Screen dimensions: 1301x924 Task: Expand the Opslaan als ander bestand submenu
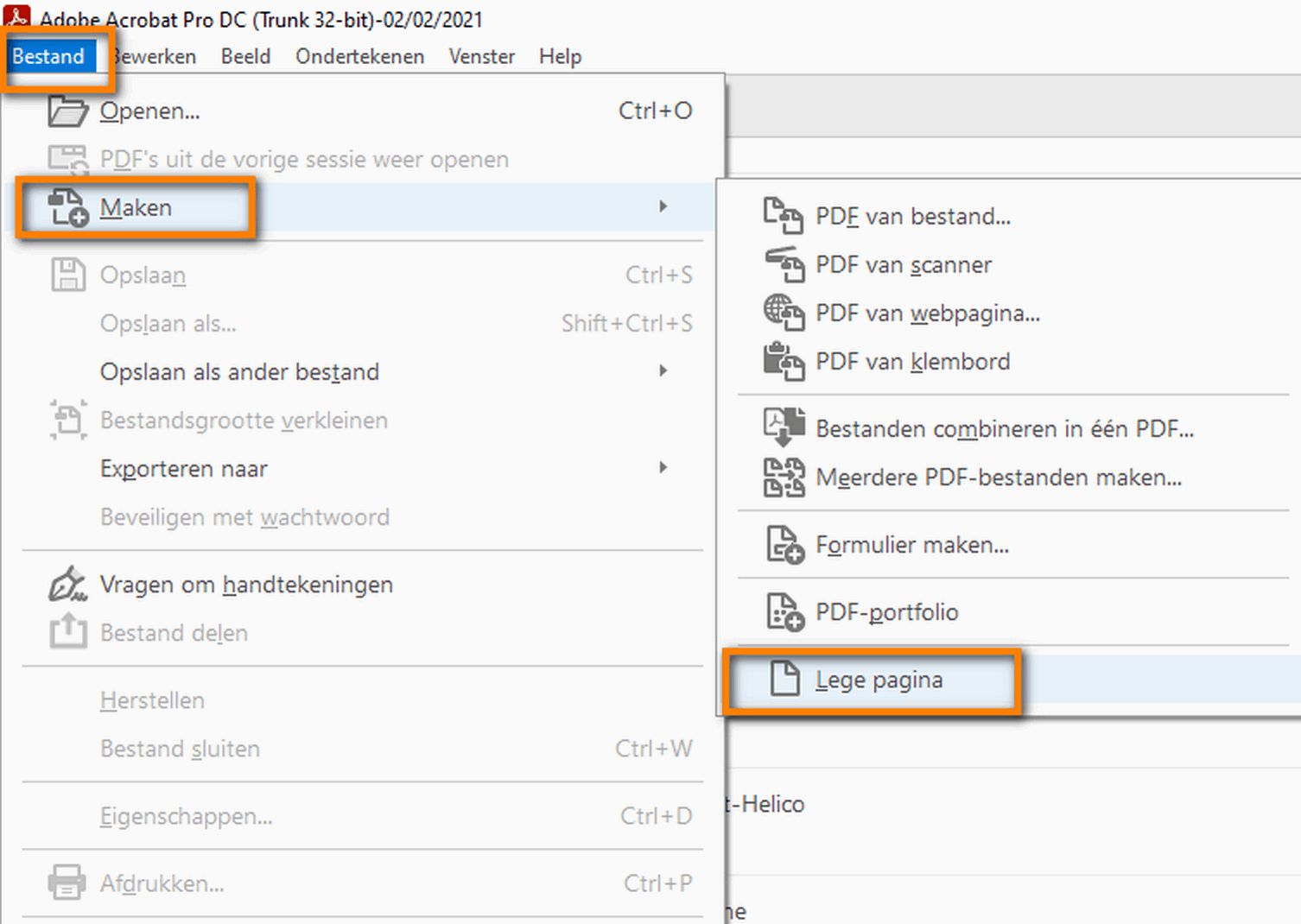(x=663, y=370)
